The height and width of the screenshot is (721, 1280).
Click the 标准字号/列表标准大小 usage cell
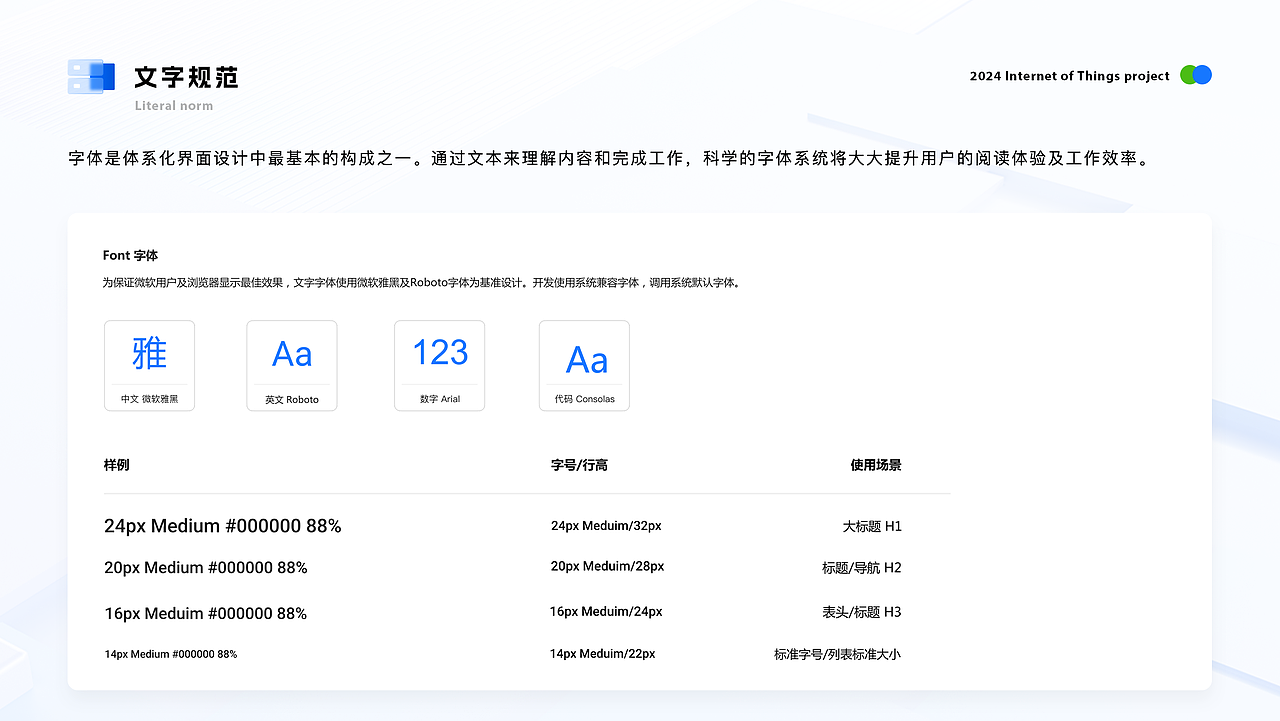[x=838, y=654]
